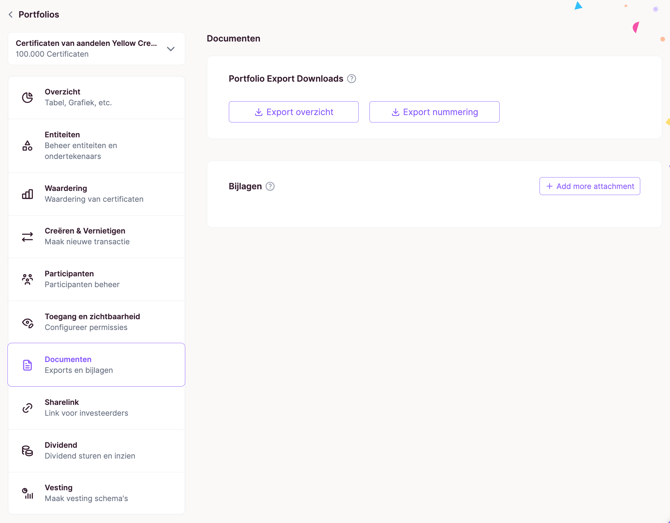670x523 pixels.
Task: Click help icon next to Portfolio Export Downloads
Action: click(352, 79)
